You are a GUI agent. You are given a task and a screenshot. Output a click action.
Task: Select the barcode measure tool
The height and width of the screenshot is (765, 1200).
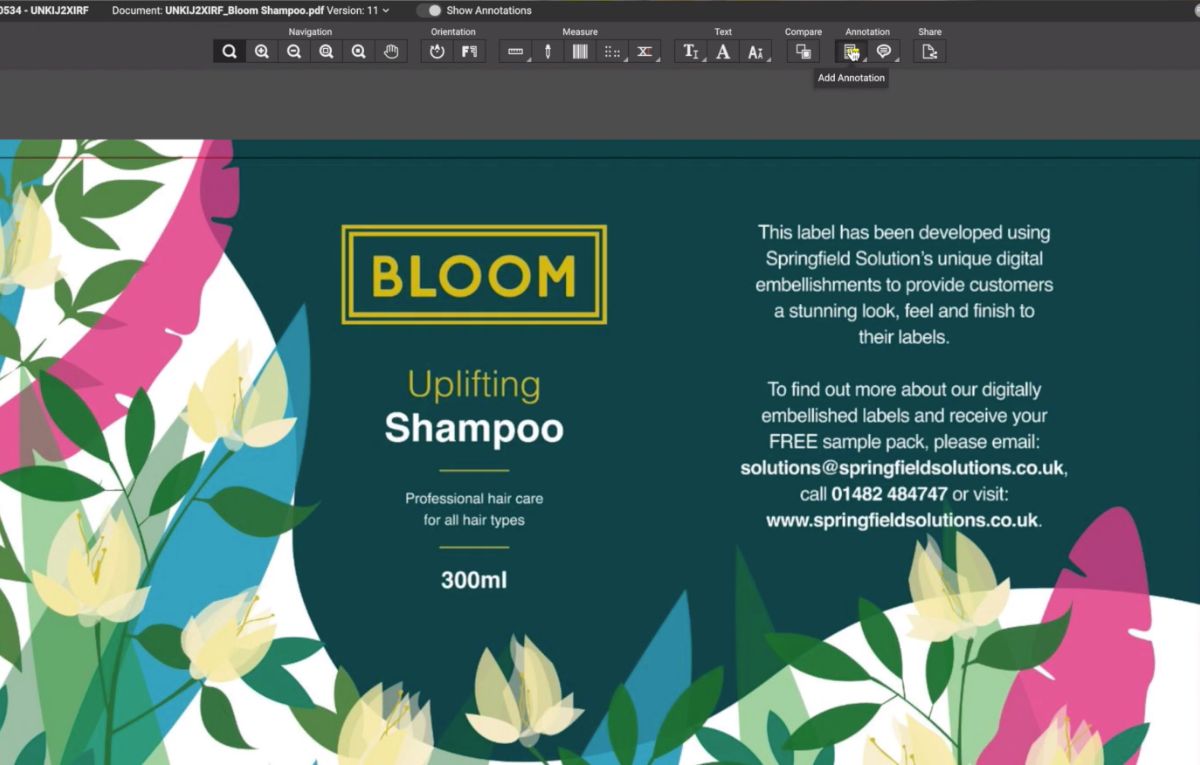pyautogui.click(x=580, y=52)
